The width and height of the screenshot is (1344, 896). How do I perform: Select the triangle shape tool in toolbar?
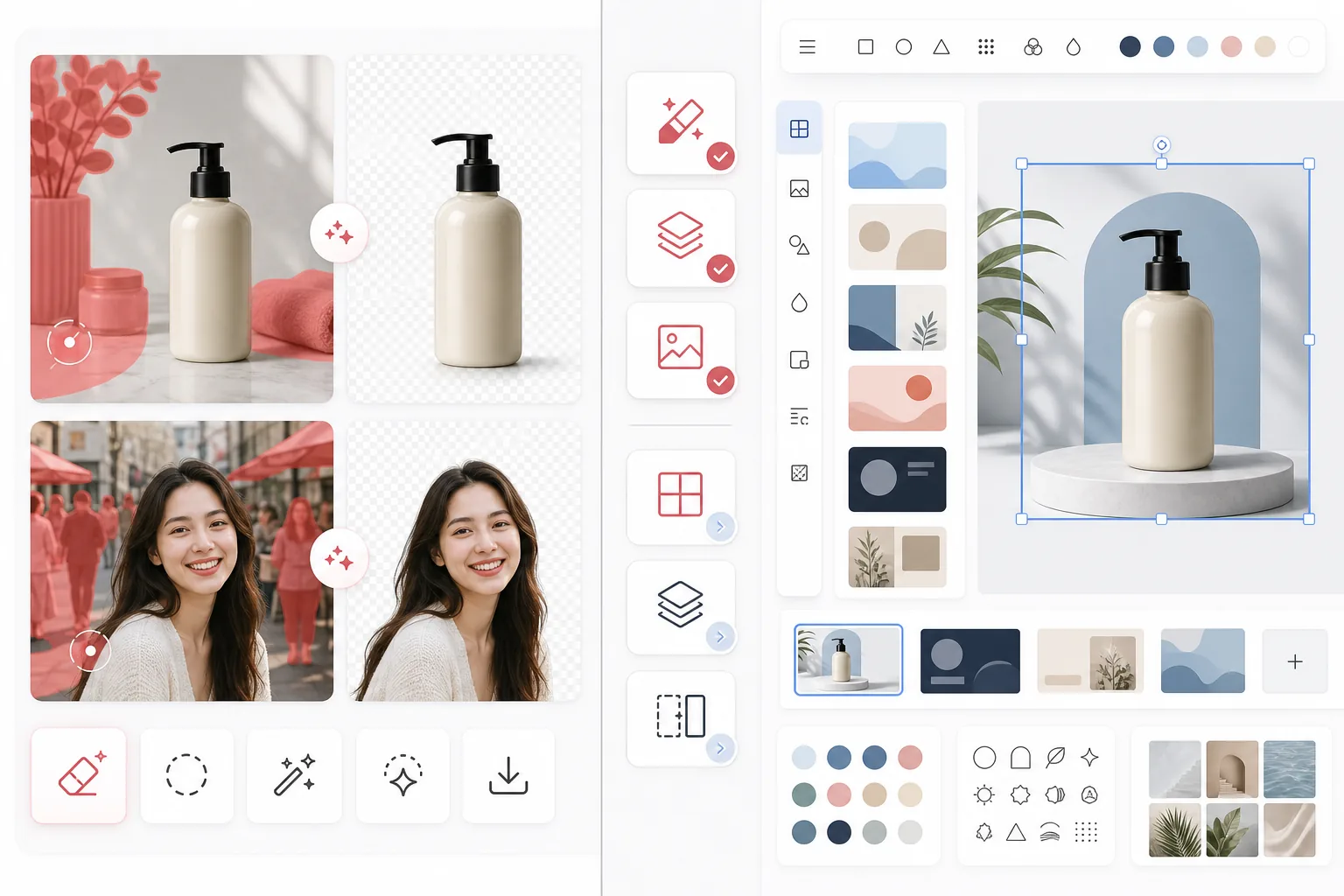coord(941,47)
